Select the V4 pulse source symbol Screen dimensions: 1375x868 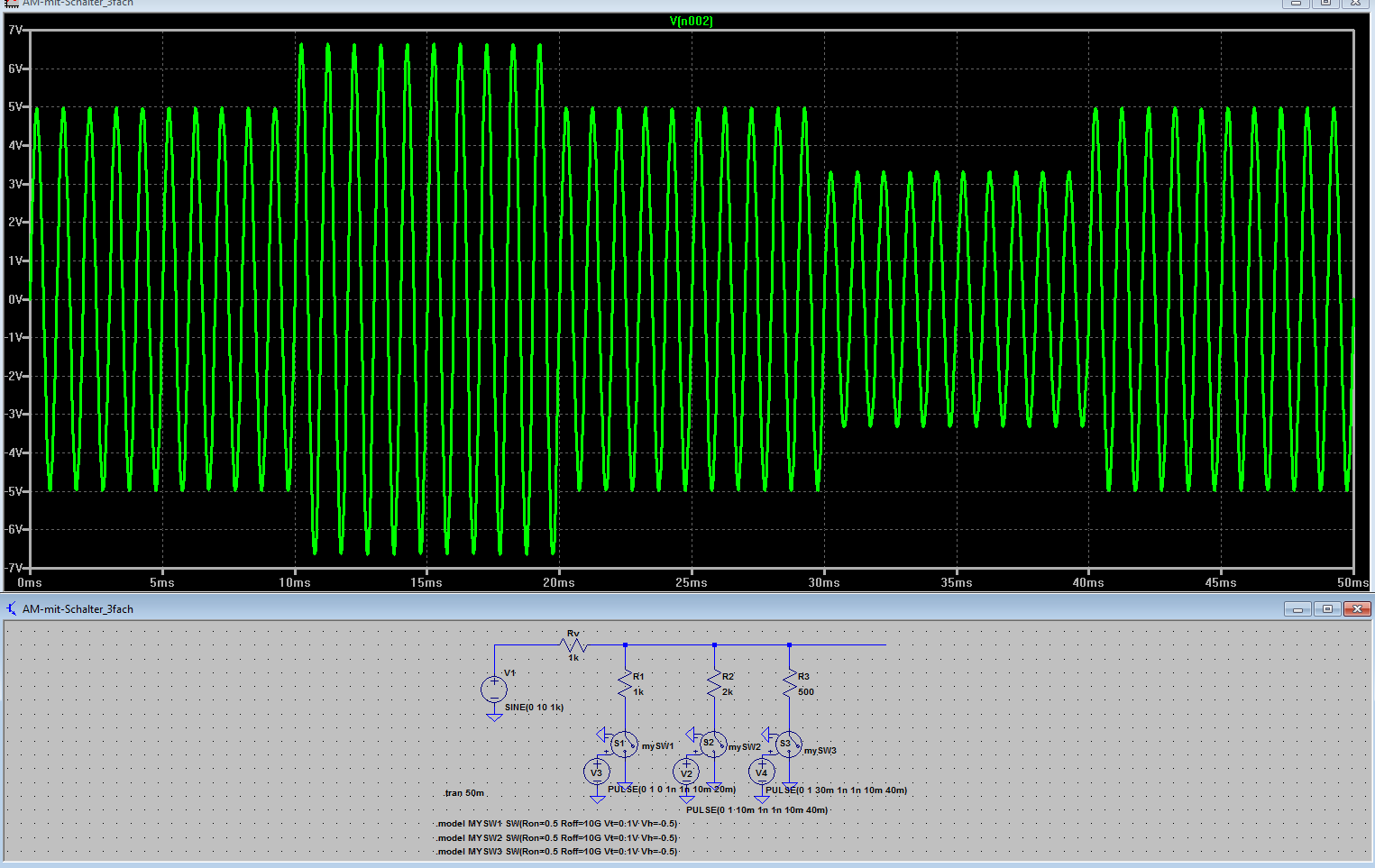point(762,772)
